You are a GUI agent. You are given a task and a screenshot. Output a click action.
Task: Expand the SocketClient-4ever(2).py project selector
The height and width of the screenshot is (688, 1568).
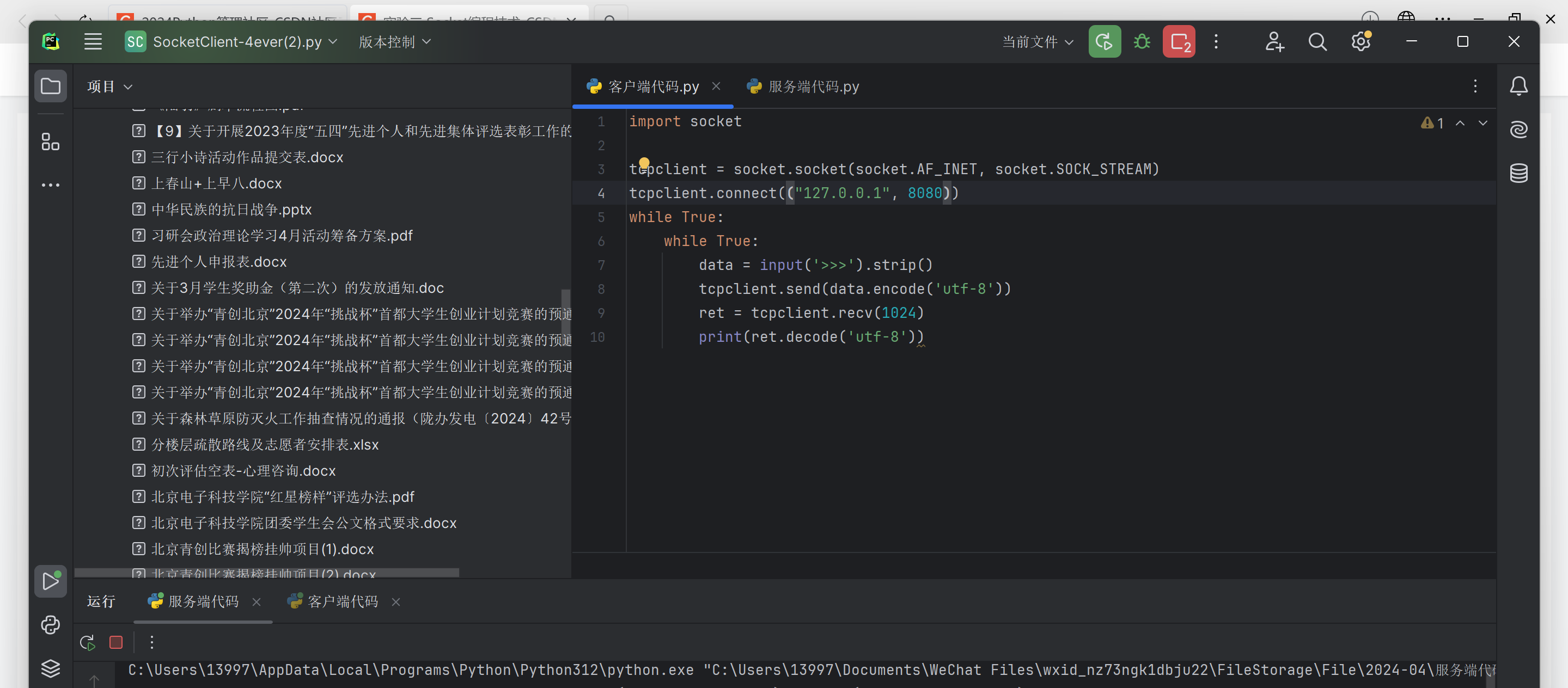(x=231, y=41)
